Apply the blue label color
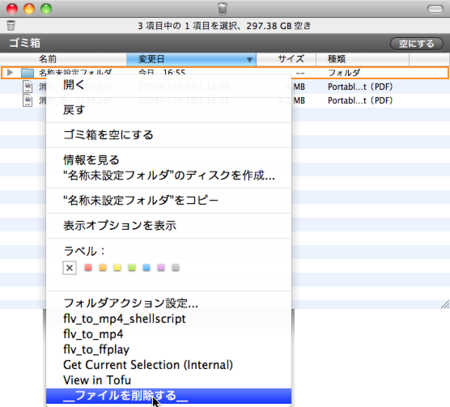The image size is (450, 407). [146, 267]
